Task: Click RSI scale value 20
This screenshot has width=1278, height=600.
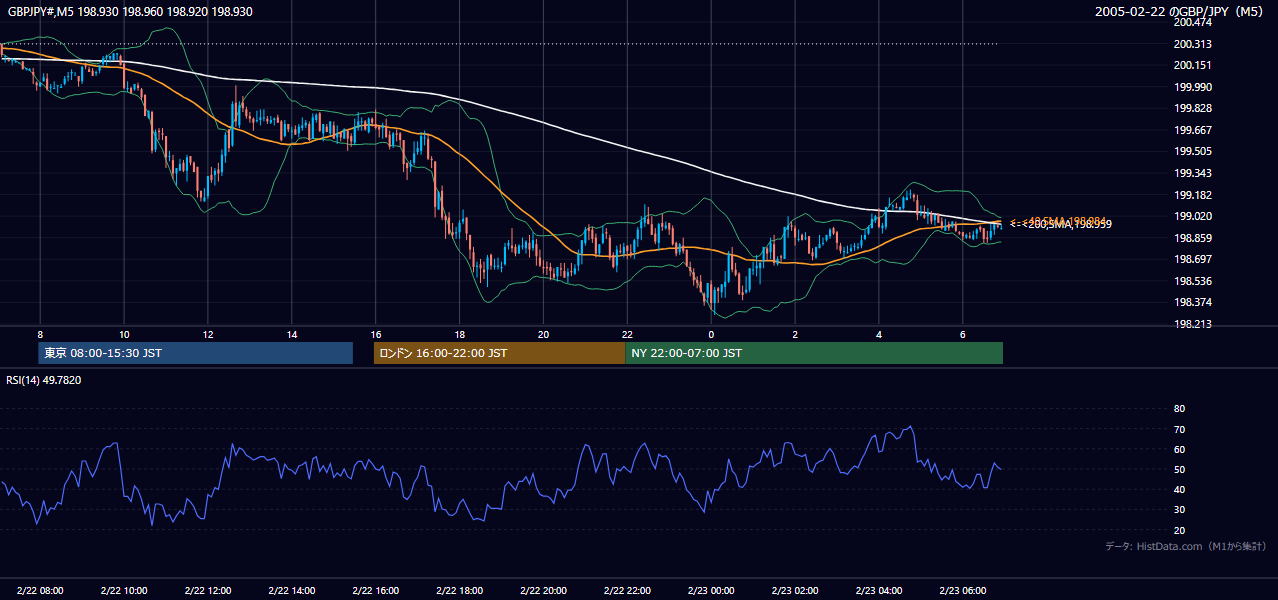Action: [1179, 530]
